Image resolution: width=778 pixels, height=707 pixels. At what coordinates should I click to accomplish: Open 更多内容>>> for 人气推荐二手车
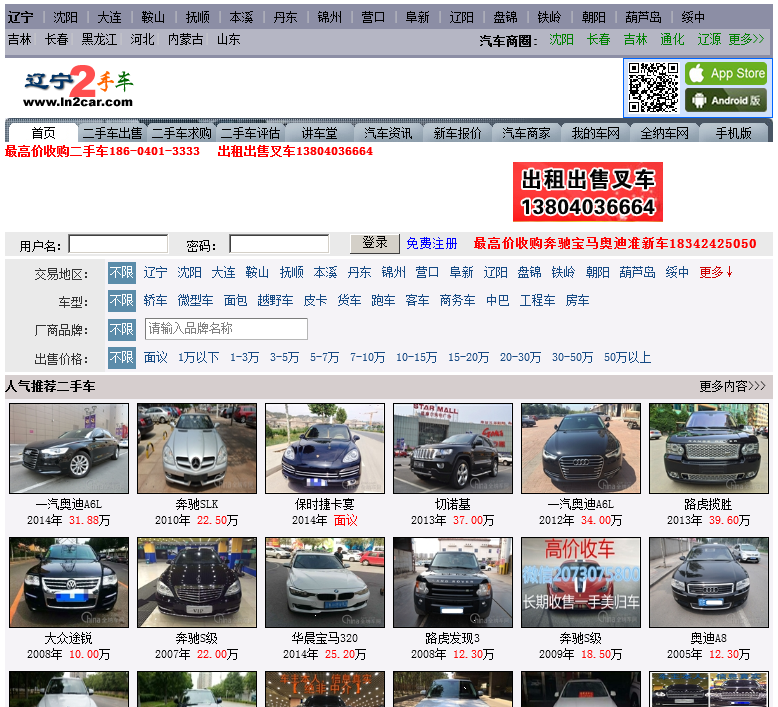[732, 386]
